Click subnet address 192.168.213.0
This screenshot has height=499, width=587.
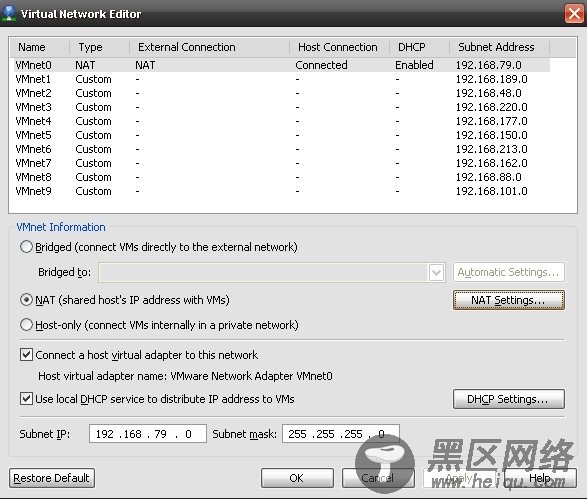pos(492,149)
